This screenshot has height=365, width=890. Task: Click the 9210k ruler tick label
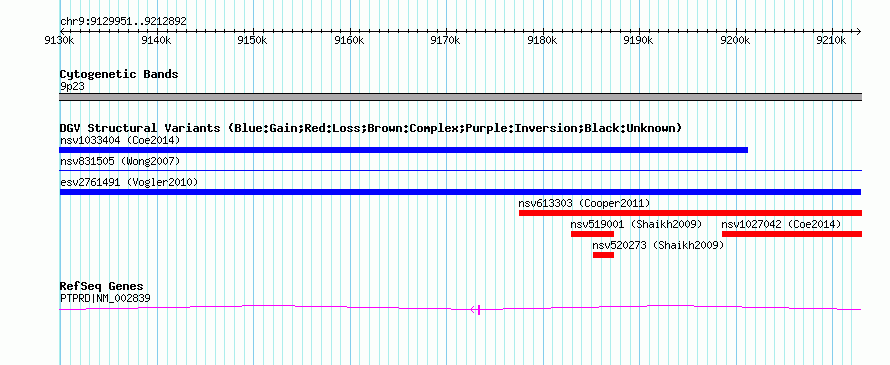pyautogui.click(x=833, y=41)
